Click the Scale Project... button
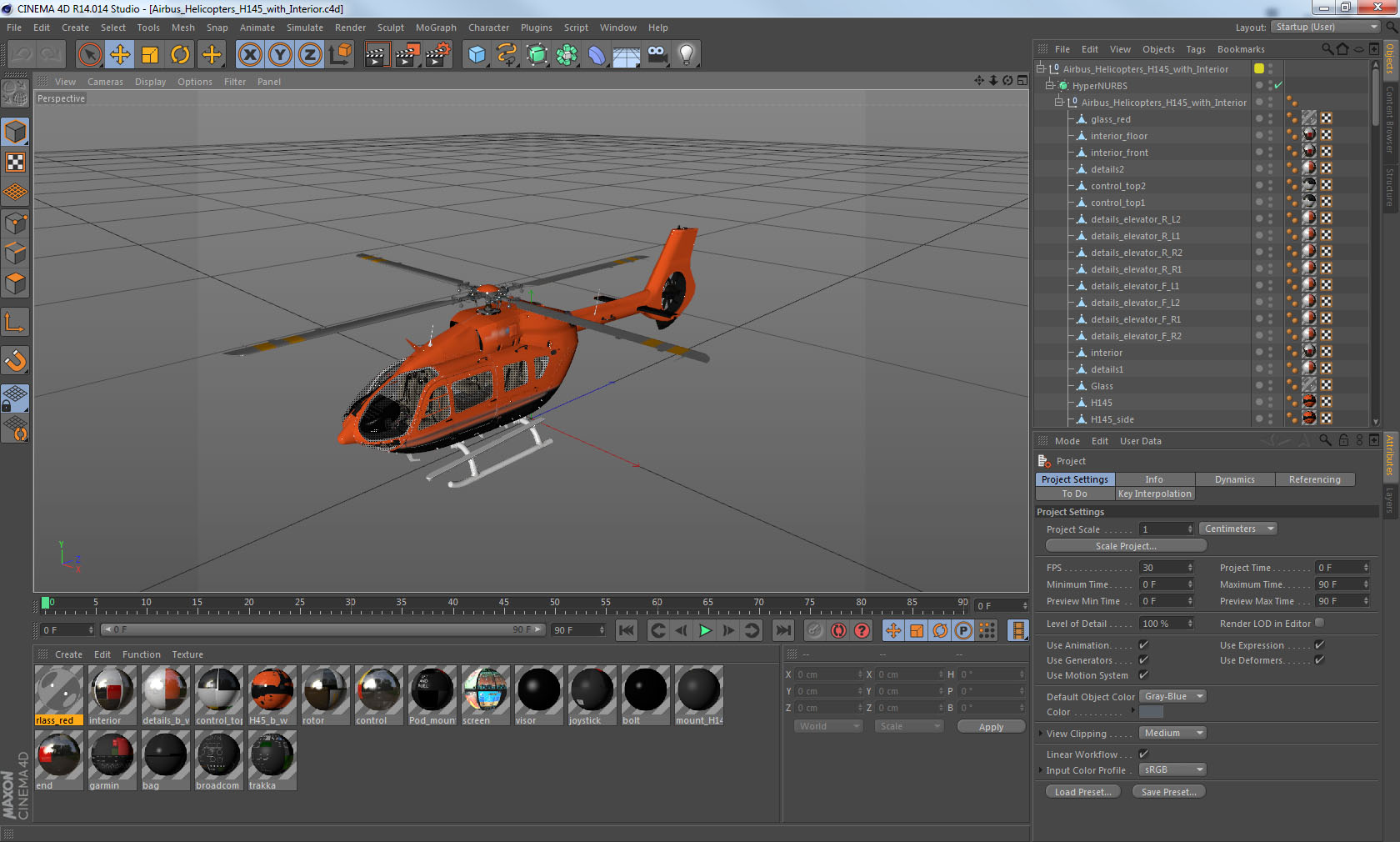This screenshot has width=1400, height=842. coord(1126,546)
